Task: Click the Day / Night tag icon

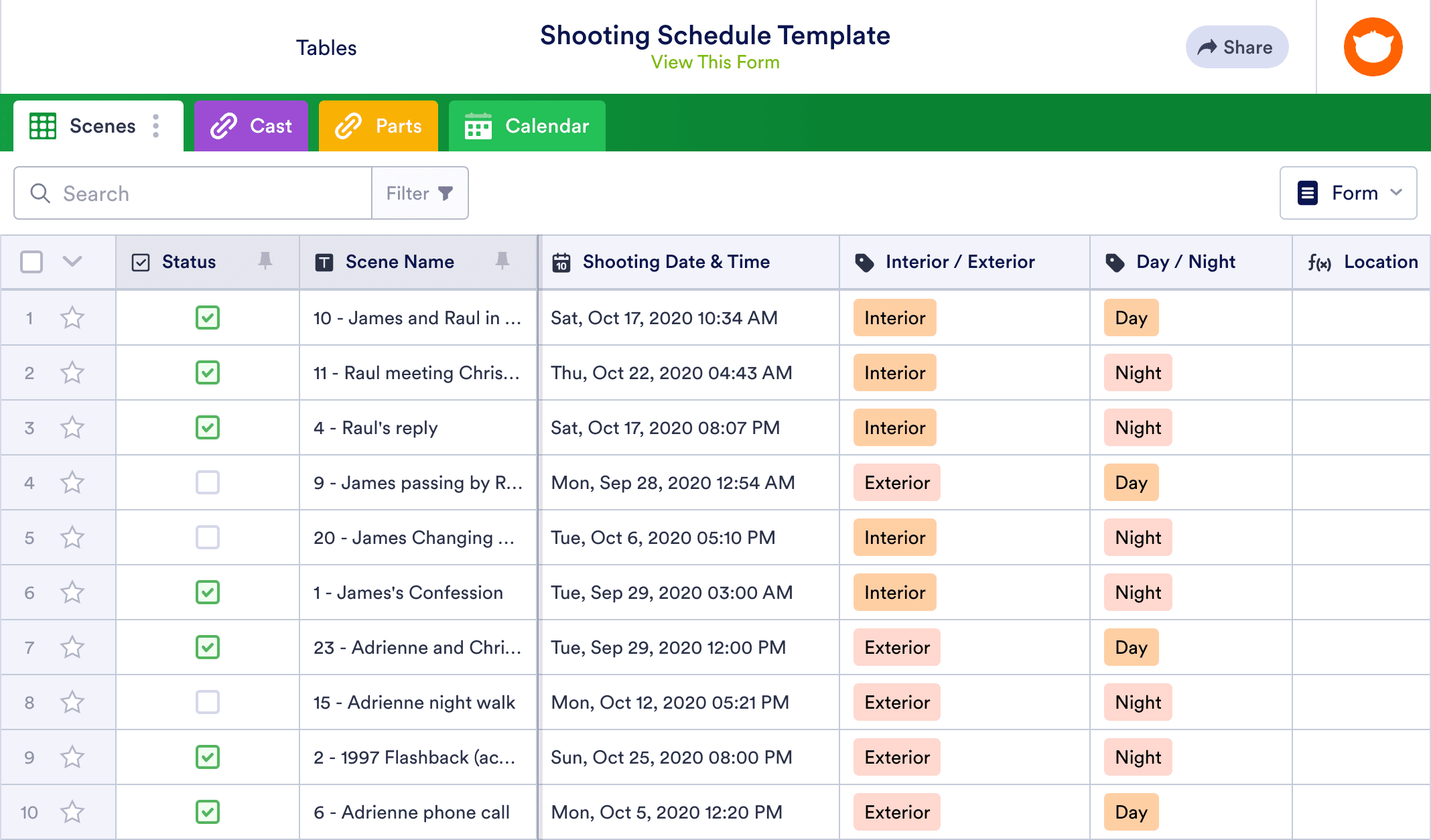Action: click(1115, 263)
